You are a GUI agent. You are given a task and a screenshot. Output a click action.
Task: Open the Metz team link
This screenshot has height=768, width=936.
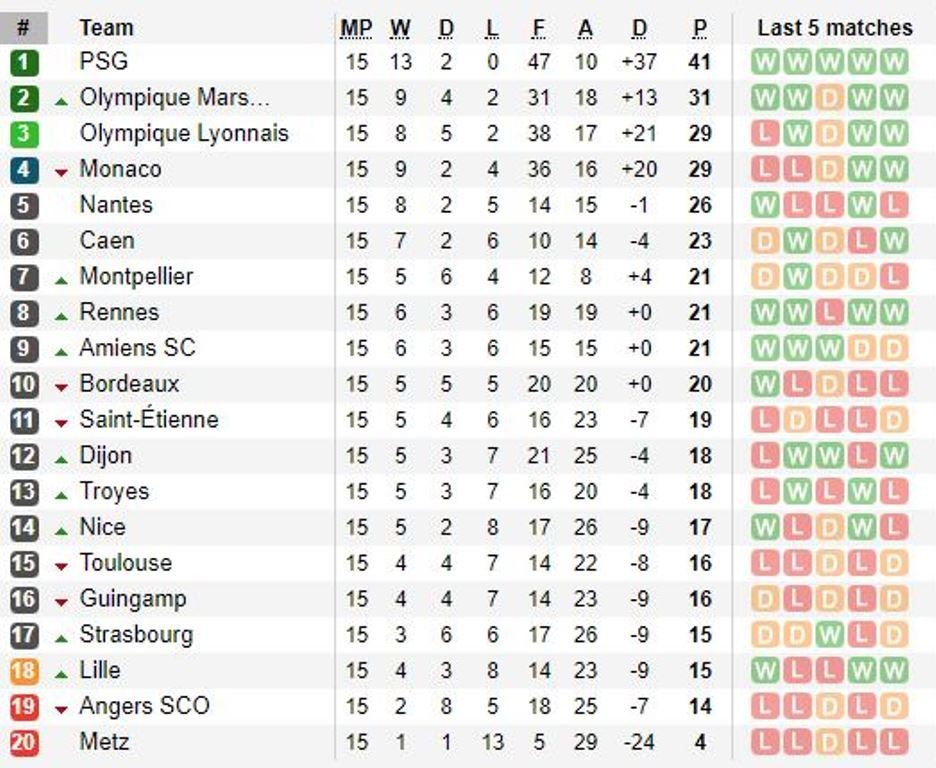pyautogui.click(x=104, y=742)
